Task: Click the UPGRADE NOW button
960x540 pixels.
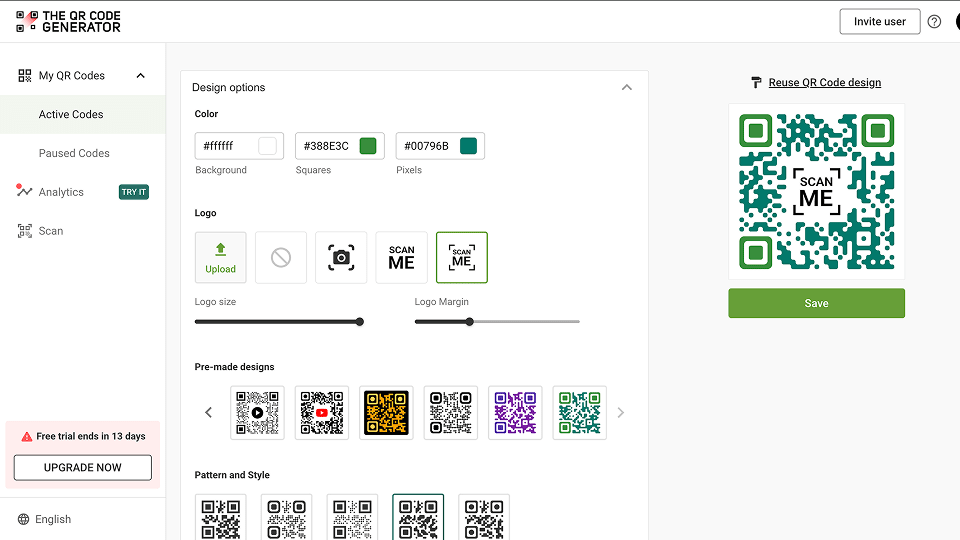Action: point(83,467)
